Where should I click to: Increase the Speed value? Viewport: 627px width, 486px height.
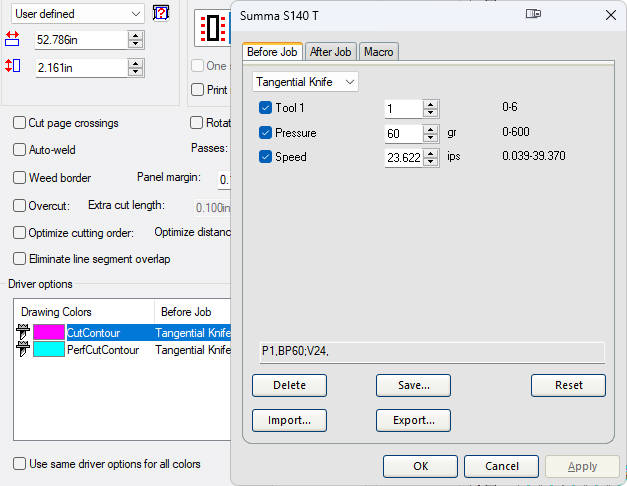(430, 153)
